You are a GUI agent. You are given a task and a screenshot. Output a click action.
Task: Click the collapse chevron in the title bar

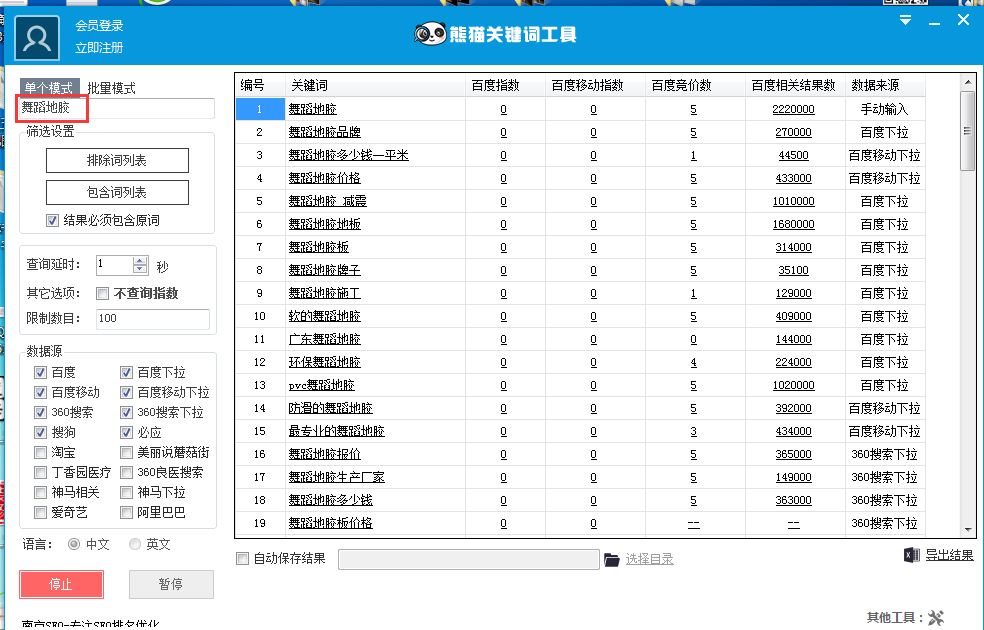point(905,18)
